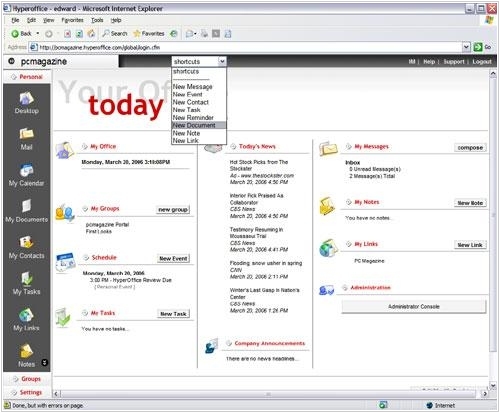The width and height of the screenshot is (499, 412).
Task: Open Mail from the sidebar
Action: point(26,134)
